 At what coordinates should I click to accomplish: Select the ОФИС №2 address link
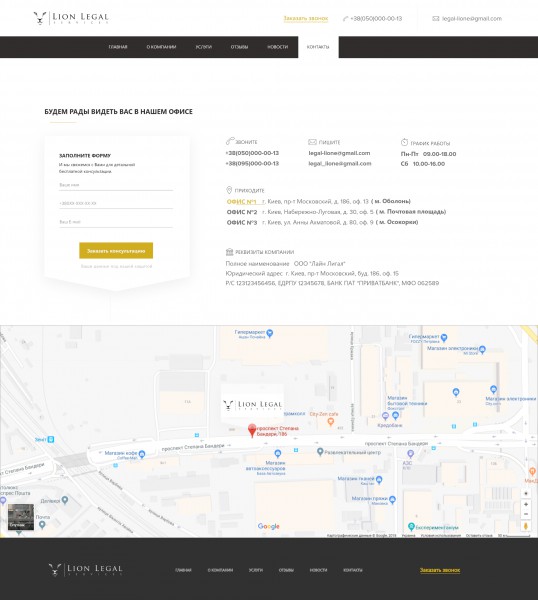click(242, 212)
